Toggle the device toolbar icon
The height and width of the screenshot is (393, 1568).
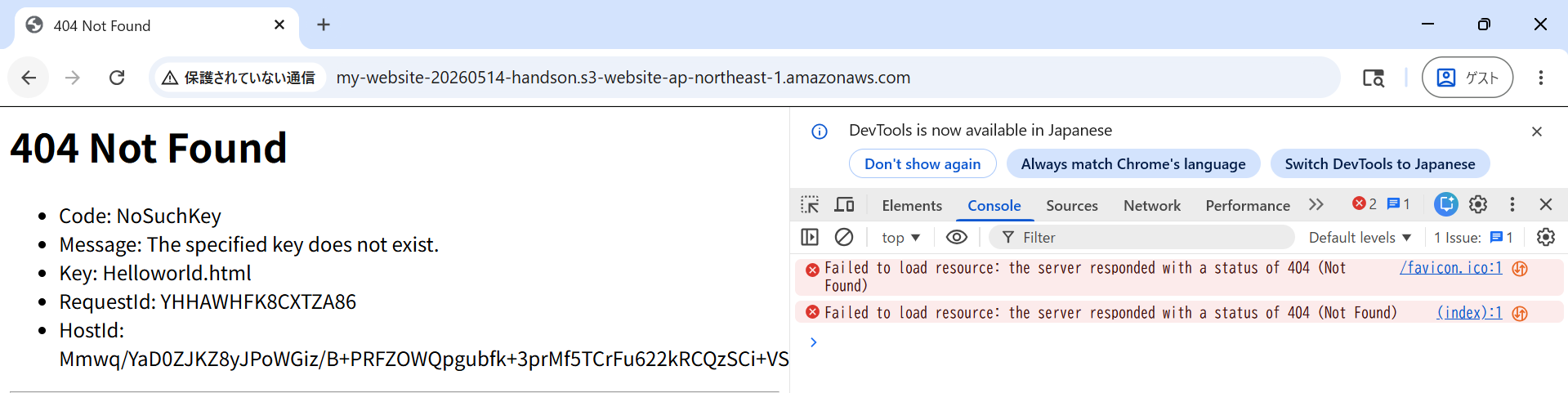844,204
